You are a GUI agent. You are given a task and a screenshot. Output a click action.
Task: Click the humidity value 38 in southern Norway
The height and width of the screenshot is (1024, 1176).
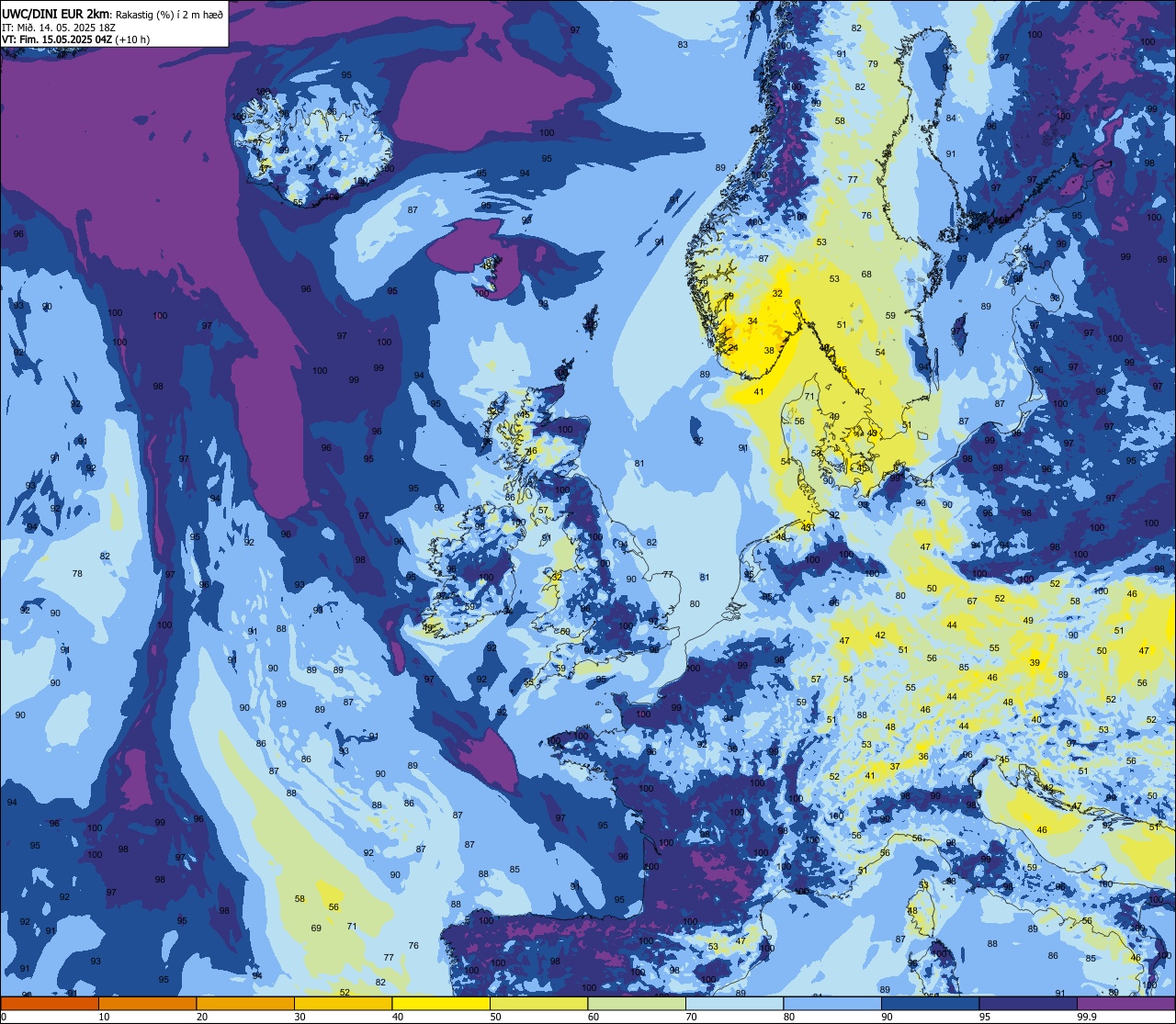click(x=769, y=350)
